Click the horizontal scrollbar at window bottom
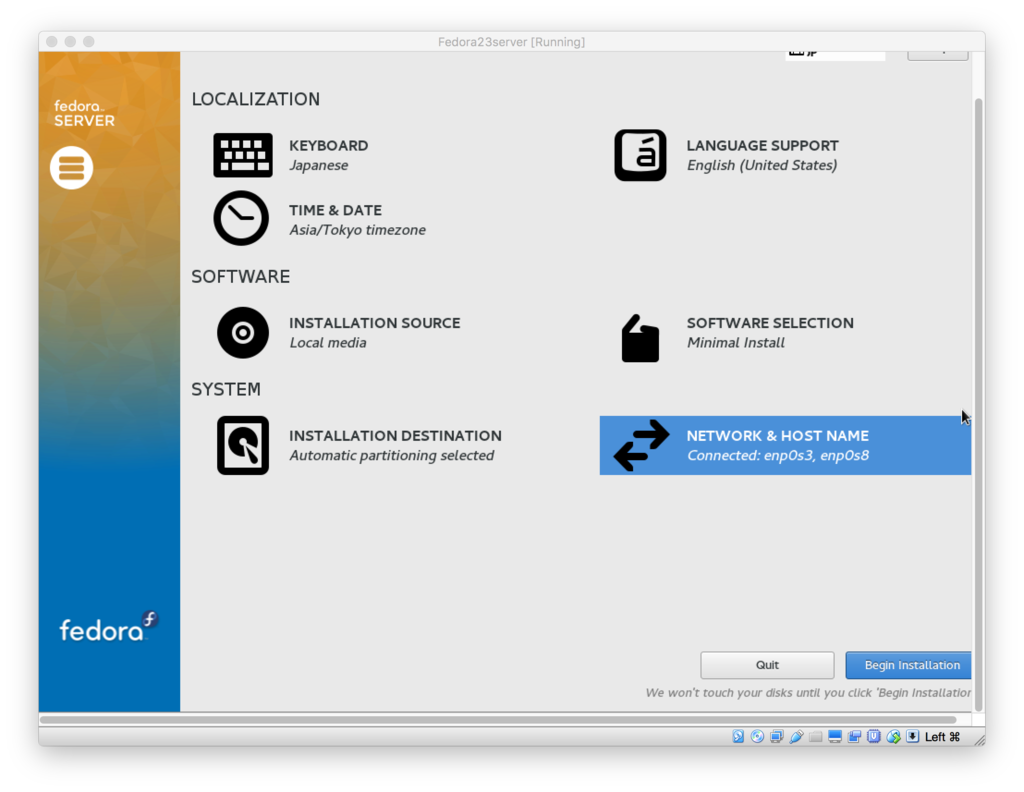Screen dimensions: 1024x792 click(x=498, y=720)
